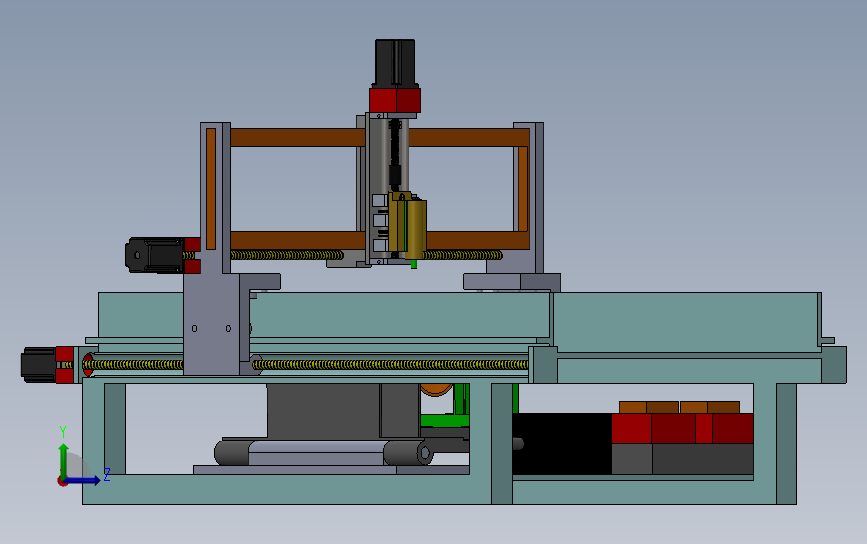The height and width of the screenshot is (544, 867).
Task: Select the large black box in the lower right bay
Action: (562, 443)
